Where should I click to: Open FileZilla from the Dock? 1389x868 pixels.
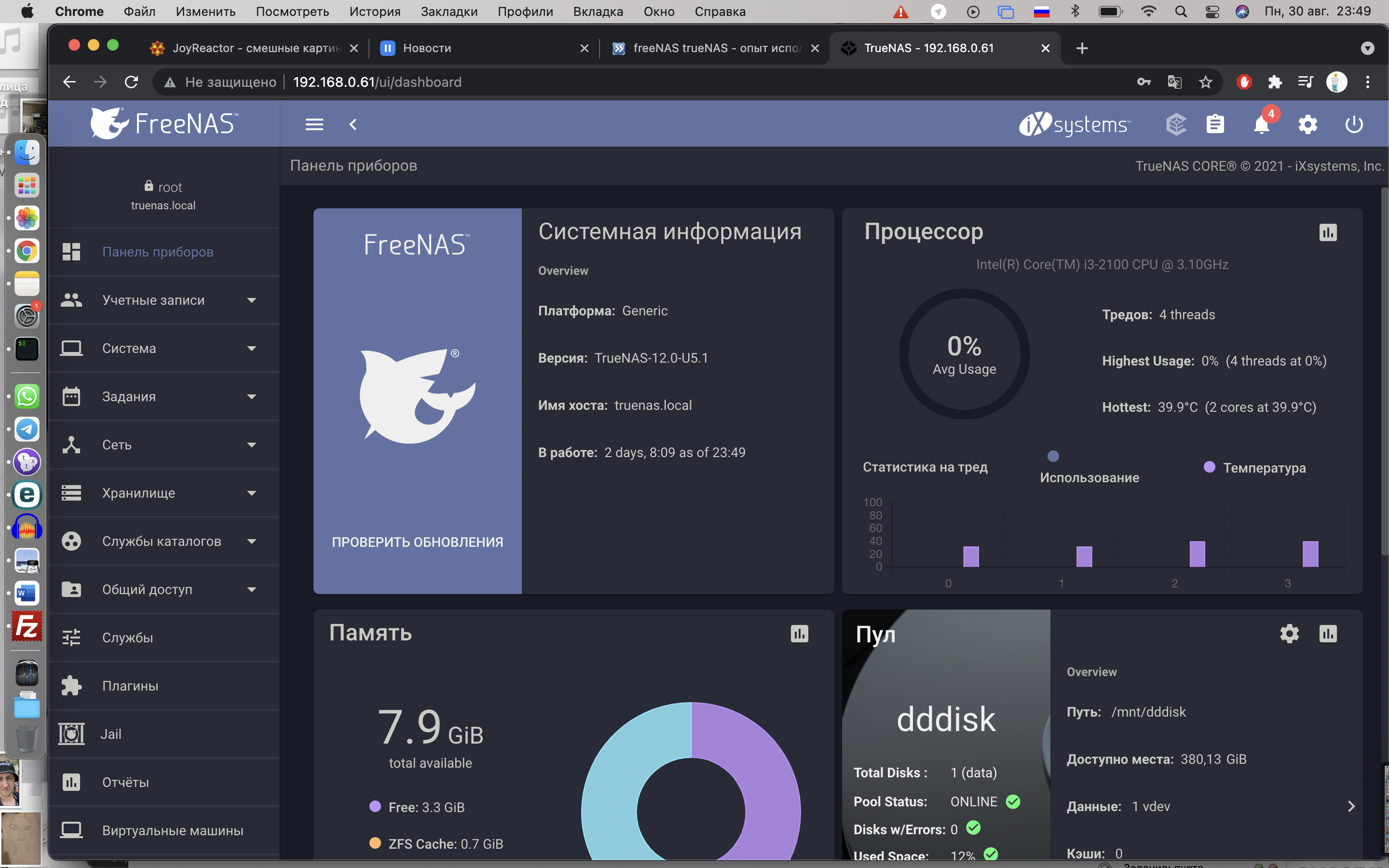pyautogui.click(x=27, y=626)
